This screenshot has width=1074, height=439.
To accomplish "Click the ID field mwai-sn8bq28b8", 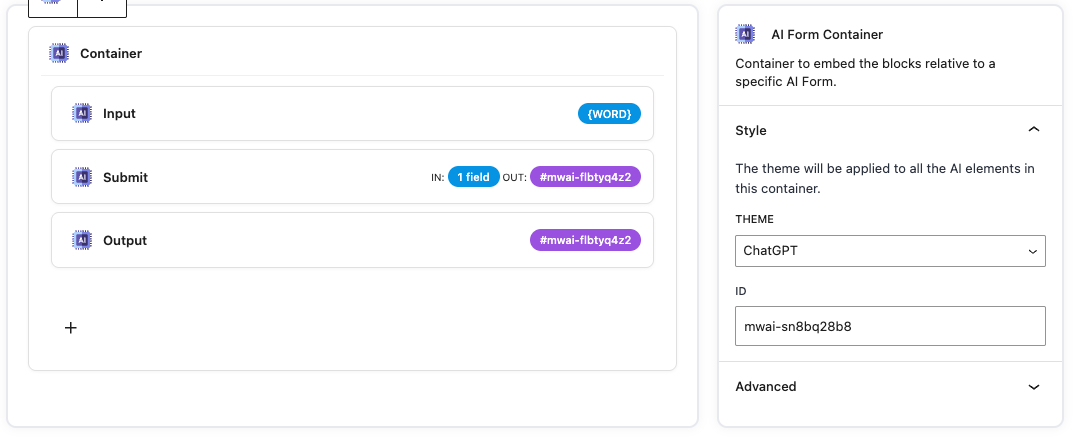I will (890, 326).
